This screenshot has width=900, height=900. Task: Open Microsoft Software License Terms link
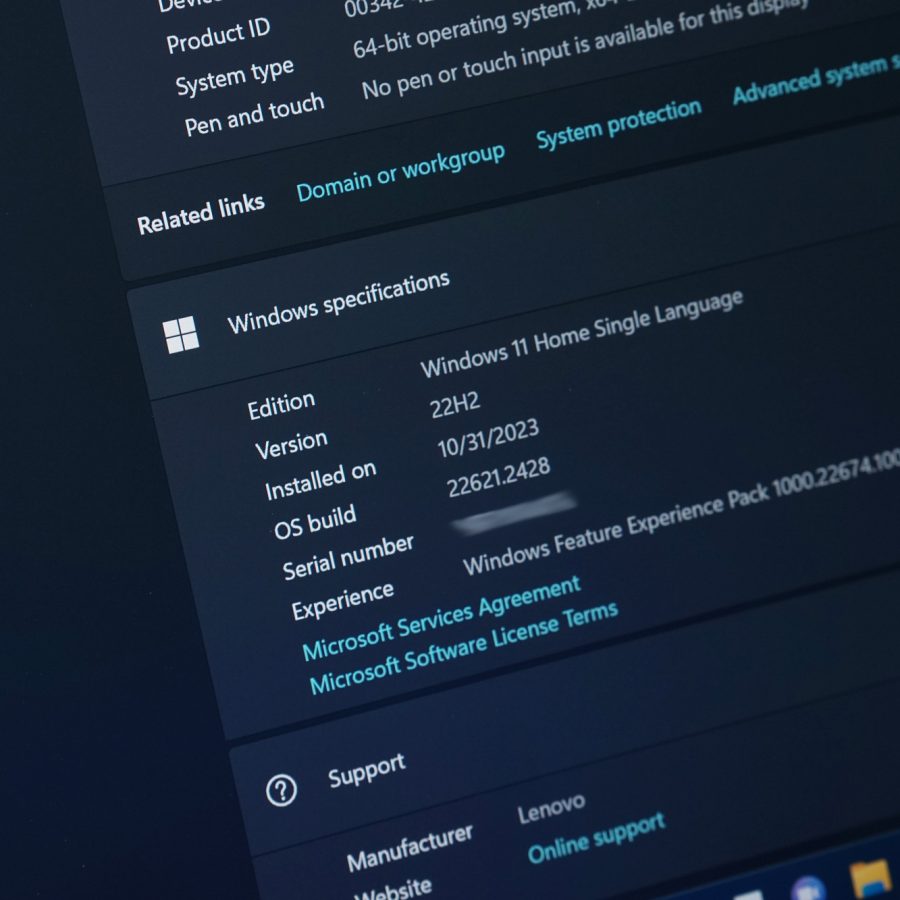click(x=464, y=647)
